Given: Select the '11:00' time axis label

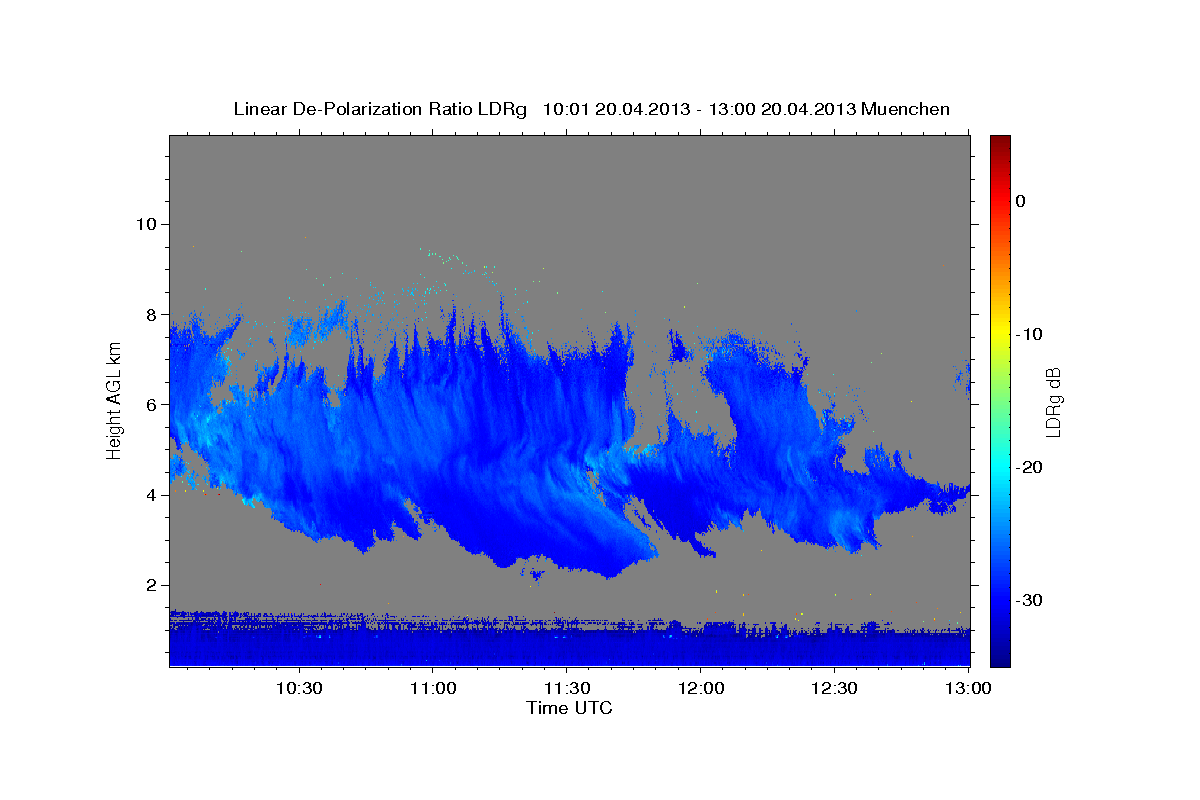Looking at the screenshot, I should point(432,689).
